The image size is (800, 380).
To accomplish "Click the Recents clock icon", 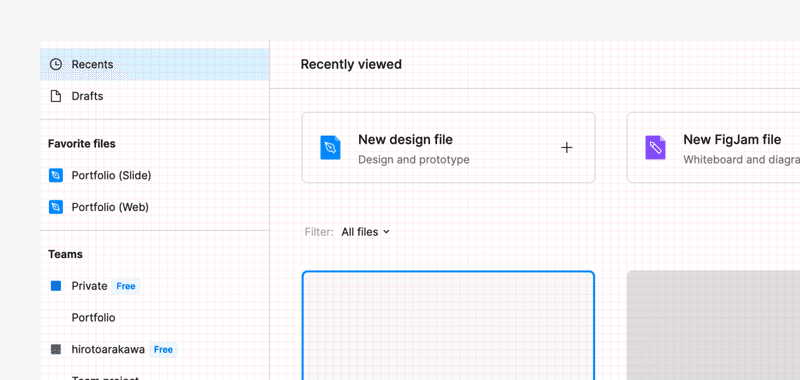I will pyautogui.click(x=56, y=64).
